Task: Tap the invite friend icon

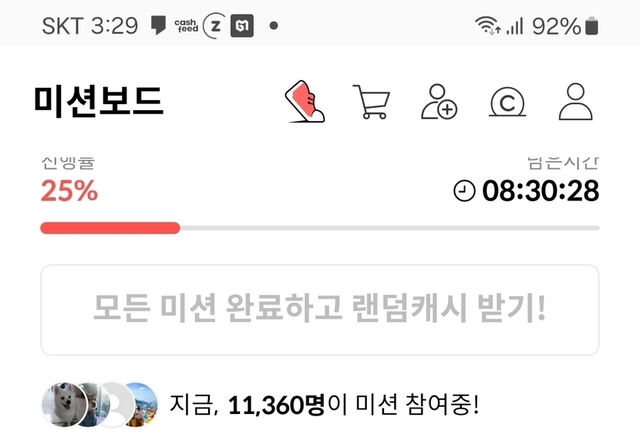Action: [439, 102]
